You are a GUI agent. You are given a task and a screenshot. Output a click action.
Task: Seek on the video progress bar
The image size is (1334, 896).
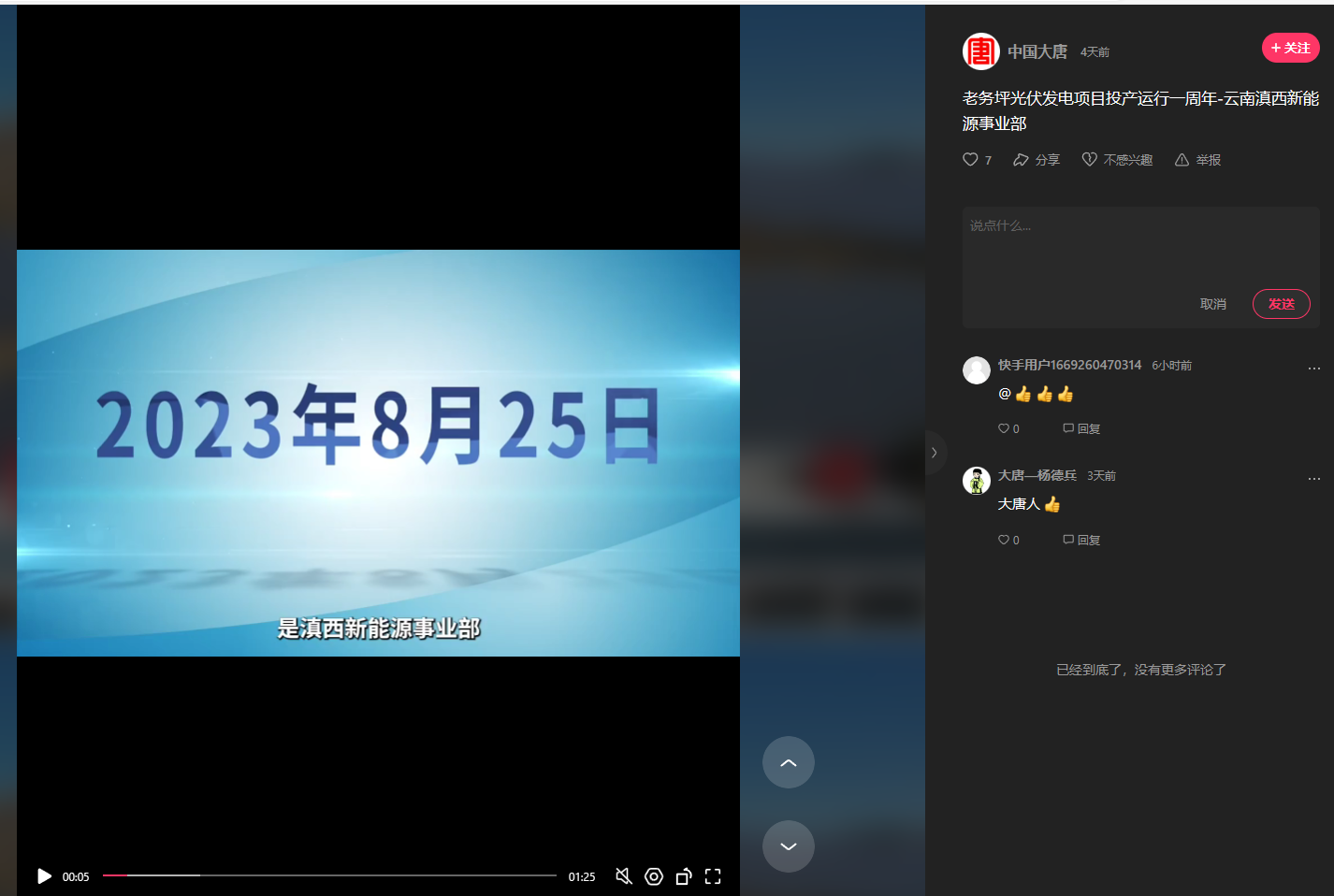[x=329, y=875]
